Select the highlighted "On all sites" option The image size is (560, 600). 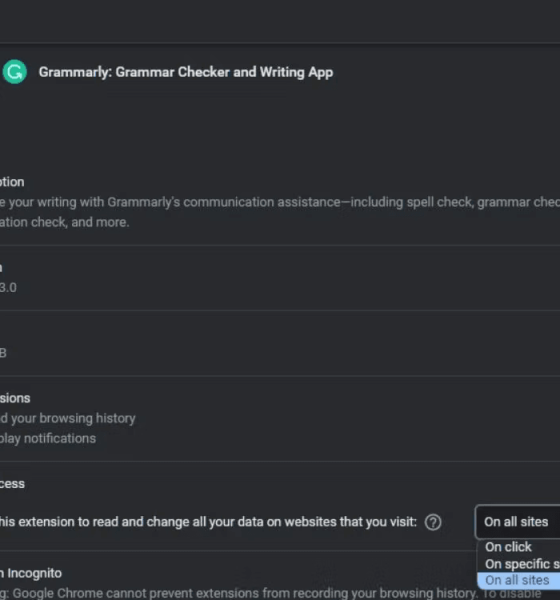[519, 580]
